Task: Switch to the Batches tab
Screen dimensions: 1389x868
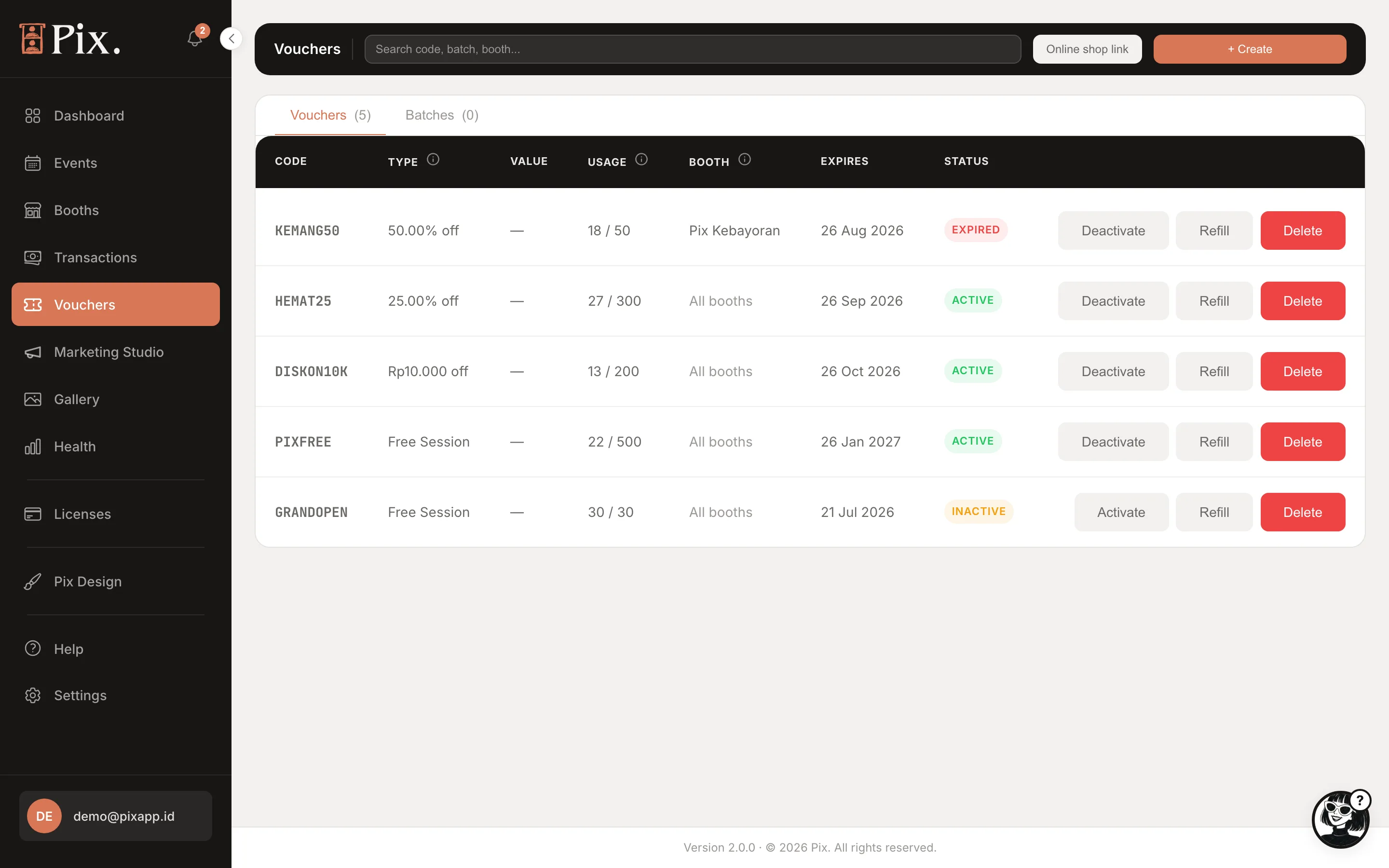Action: click(x=442, y=115)
